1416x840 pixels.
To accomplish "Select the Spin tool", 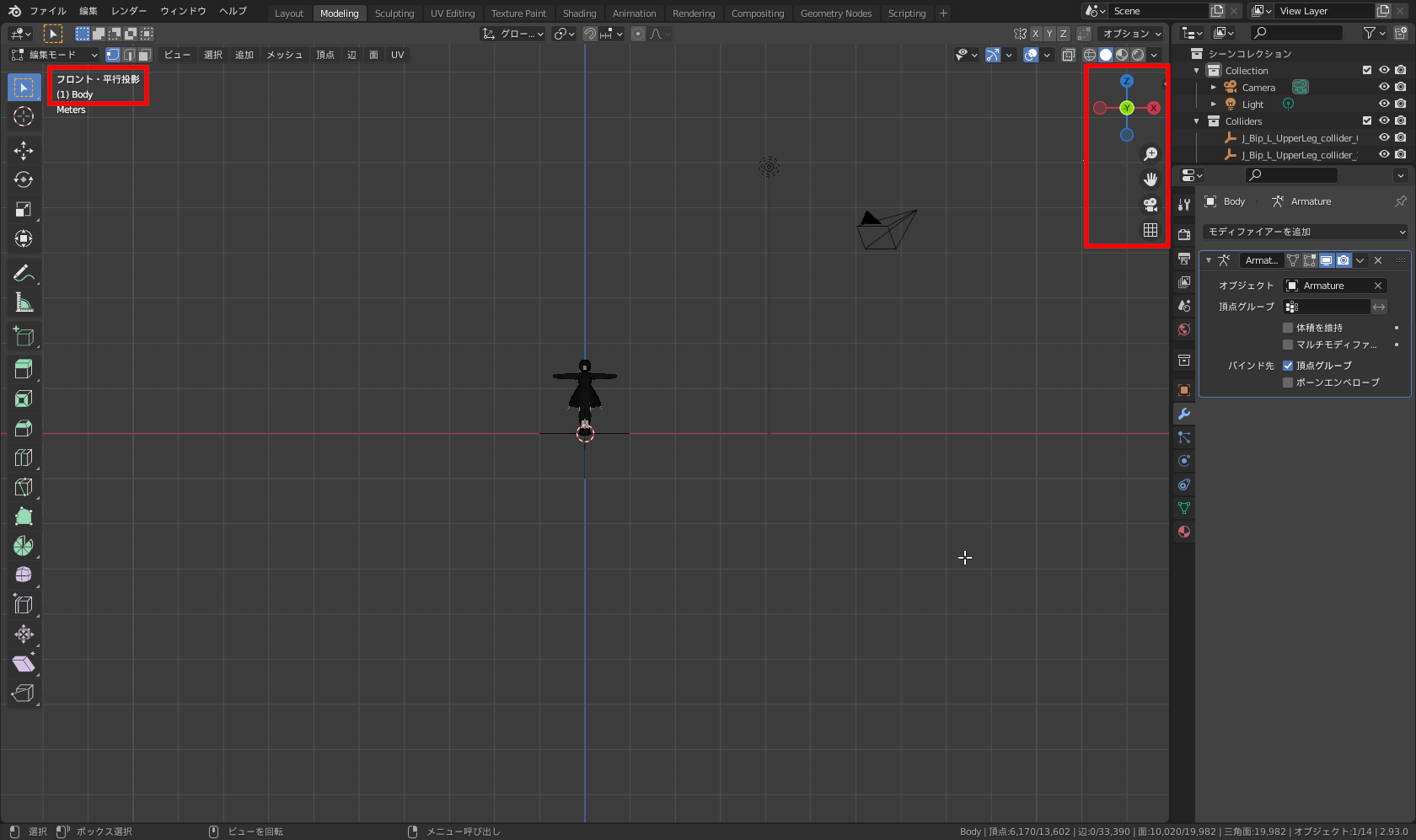I will pyautogui.click(x=24, y=546).
